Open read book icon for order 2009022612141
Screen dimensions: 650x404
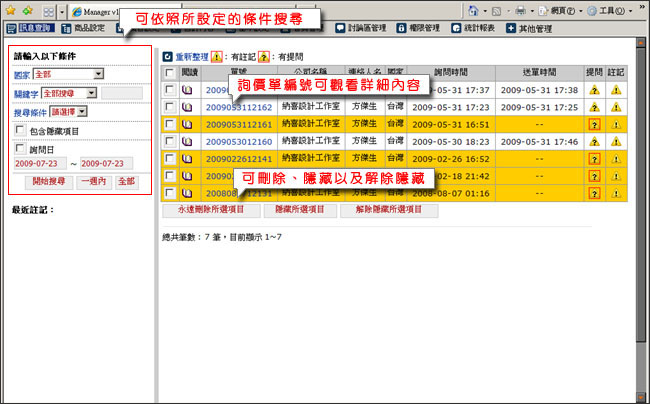pyautogui.click(x=187, y=159)
